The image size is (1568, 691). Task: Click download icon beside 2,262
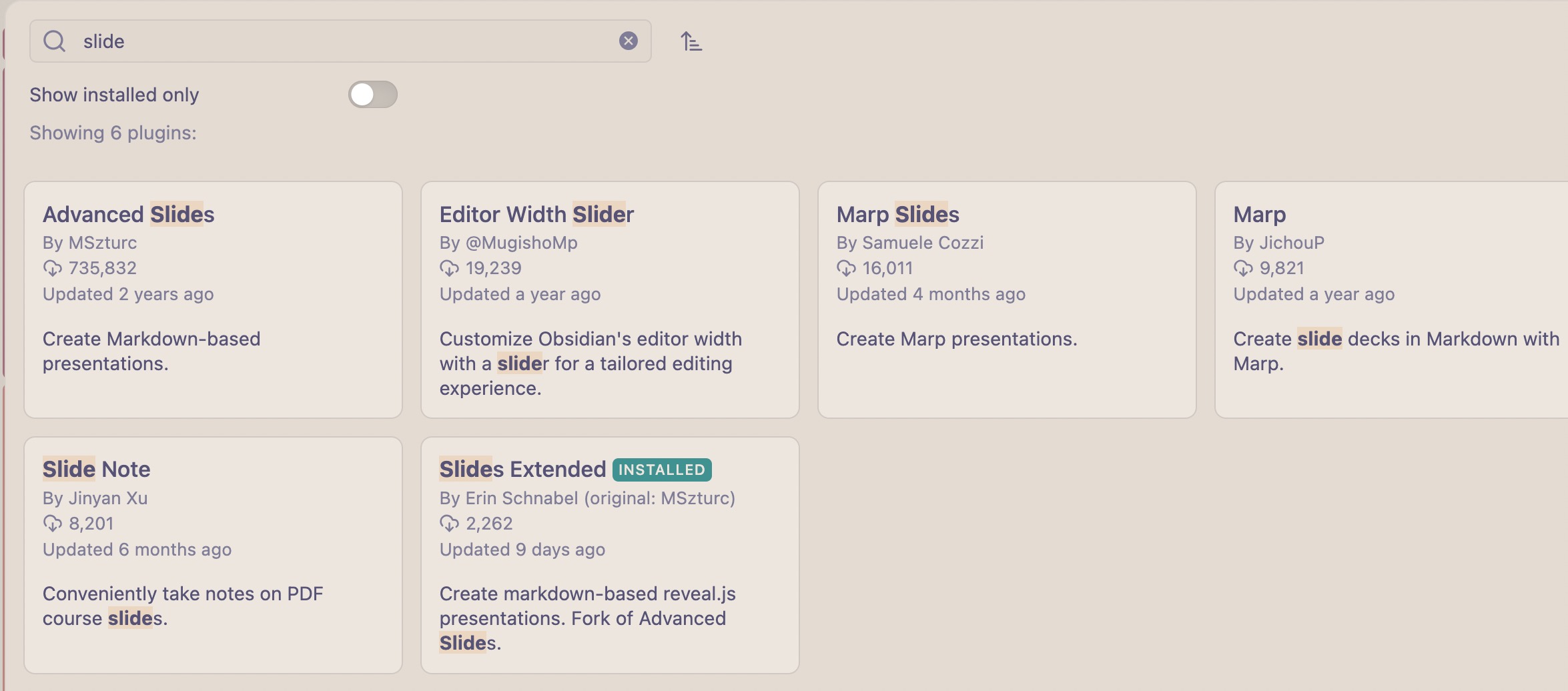(x=449, y=524)
